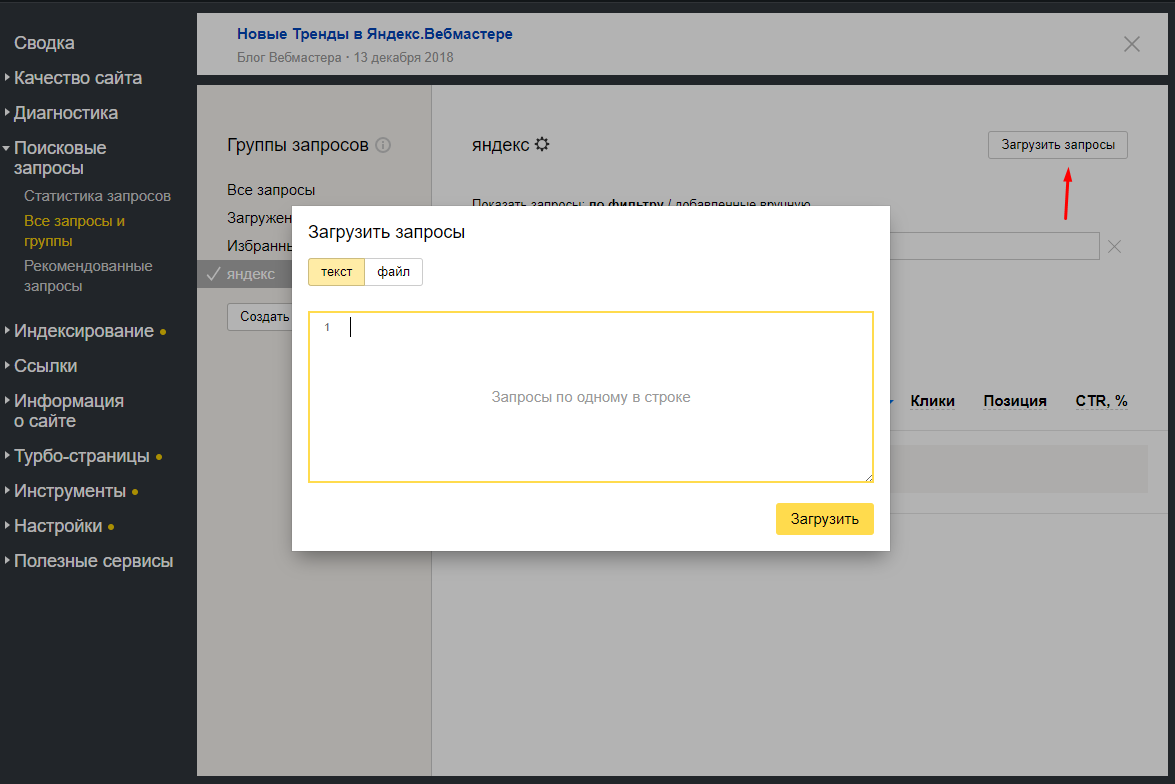Click Создать button under groups list
The width and height of the screenshot is (1175, 784).
pos(261,317)
